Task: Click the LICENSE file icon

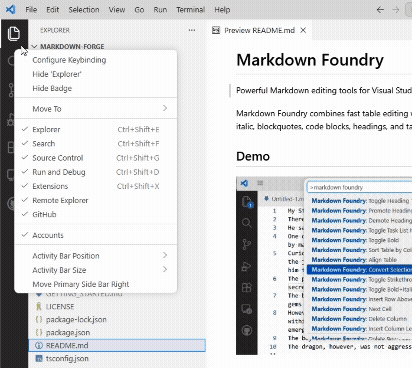Action: 39,306
